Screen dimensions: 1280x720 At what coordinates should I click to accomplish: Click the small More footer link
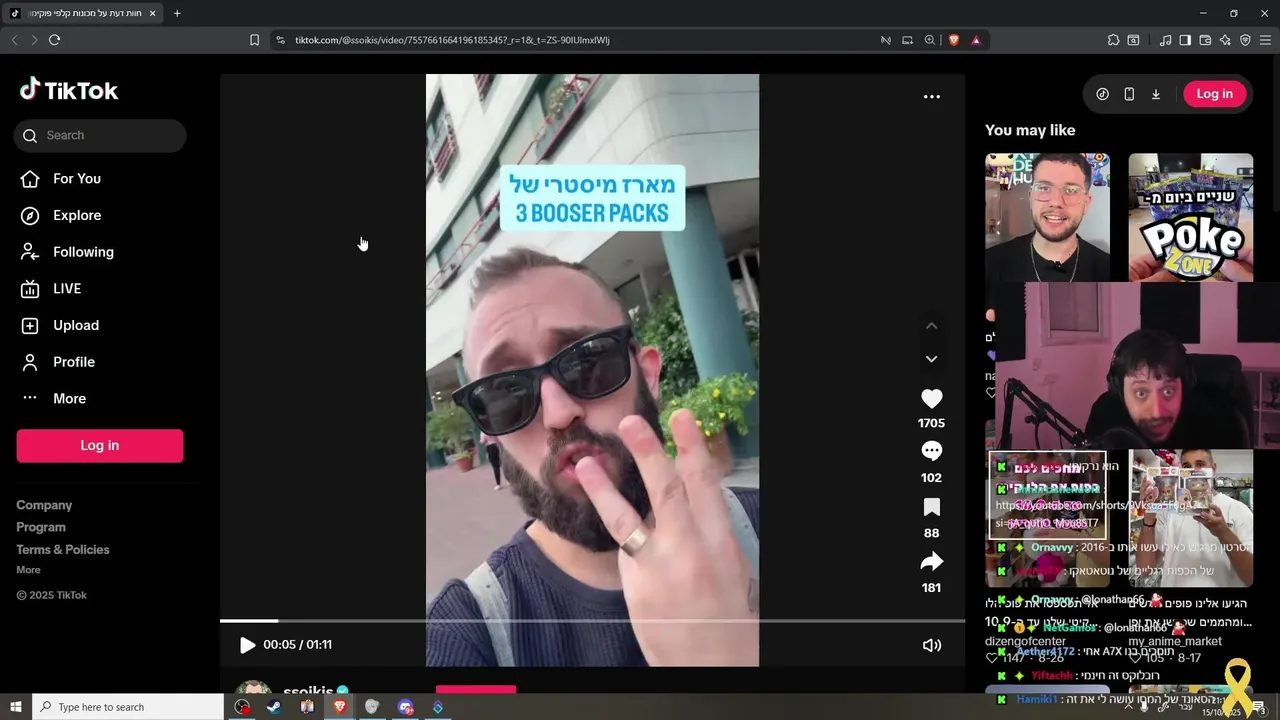[28, 570]
